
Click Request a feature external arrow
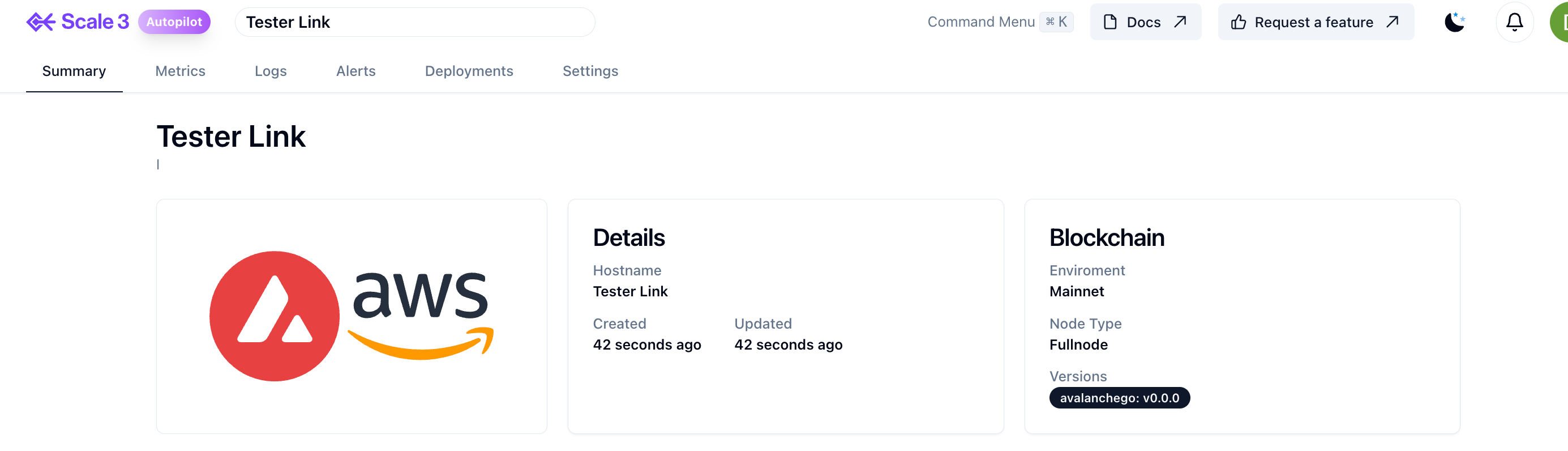point(1392,22)
